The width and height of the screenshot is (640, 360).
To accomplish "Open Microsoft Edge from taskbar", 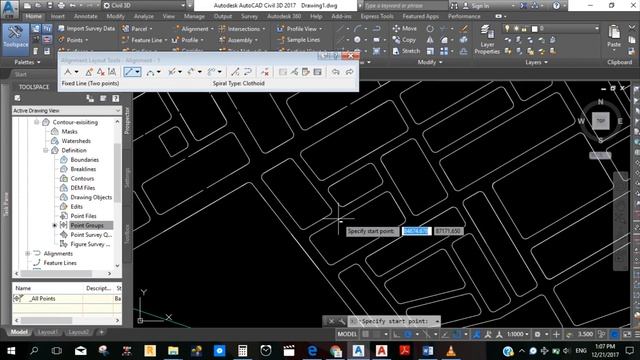I will click(x=312, y=351).
